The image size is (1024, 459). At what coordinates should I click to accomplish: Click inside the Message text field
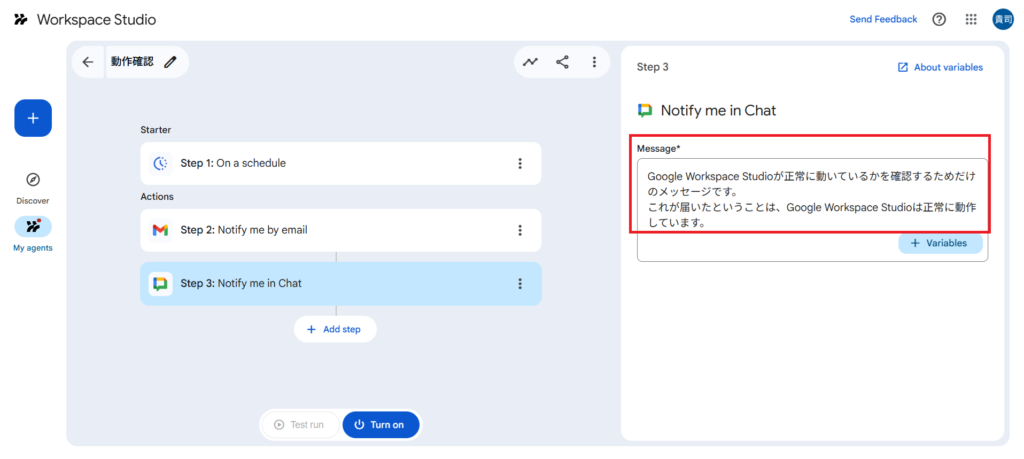coord(811,198)
